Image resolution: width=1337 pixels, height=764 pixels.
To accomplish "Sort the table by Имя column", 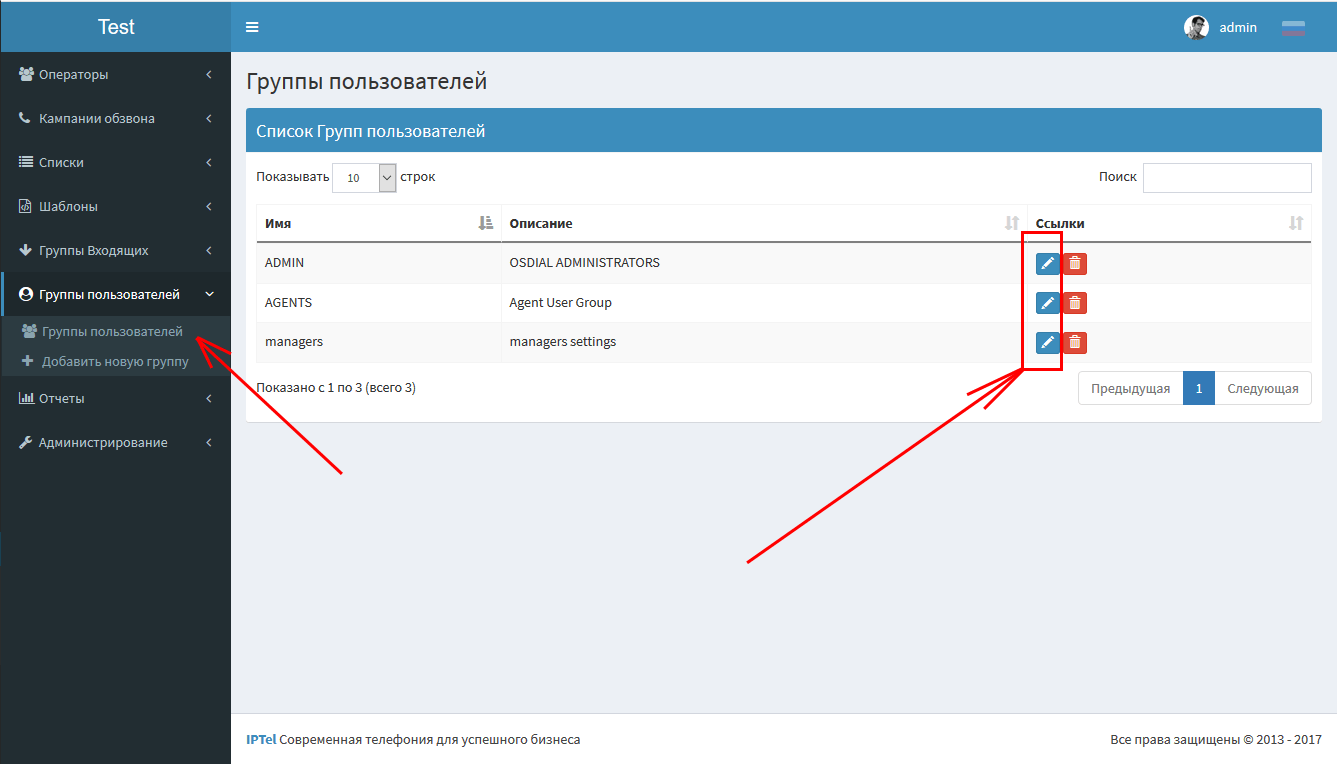I will [x=378, y=223].
